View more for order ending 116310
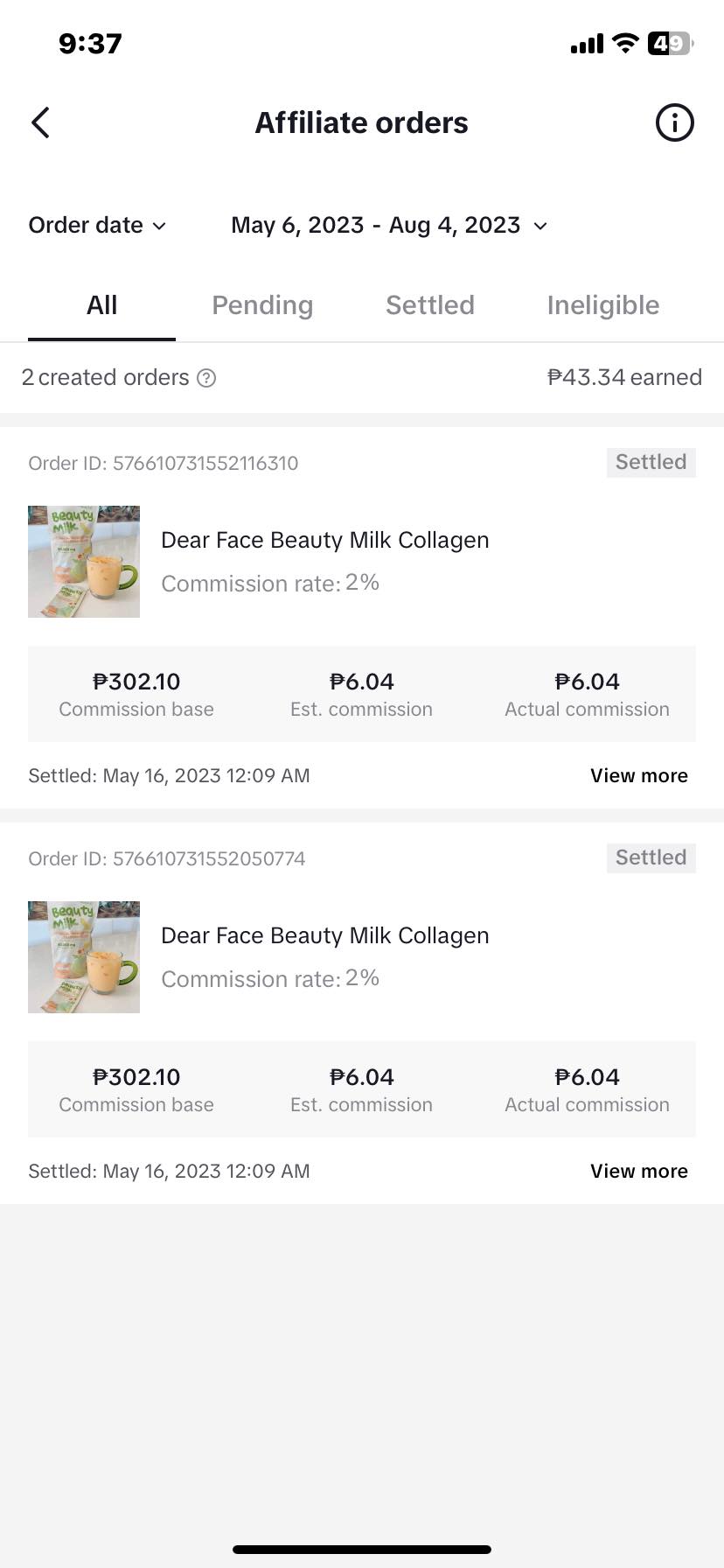 pos(638,776)
